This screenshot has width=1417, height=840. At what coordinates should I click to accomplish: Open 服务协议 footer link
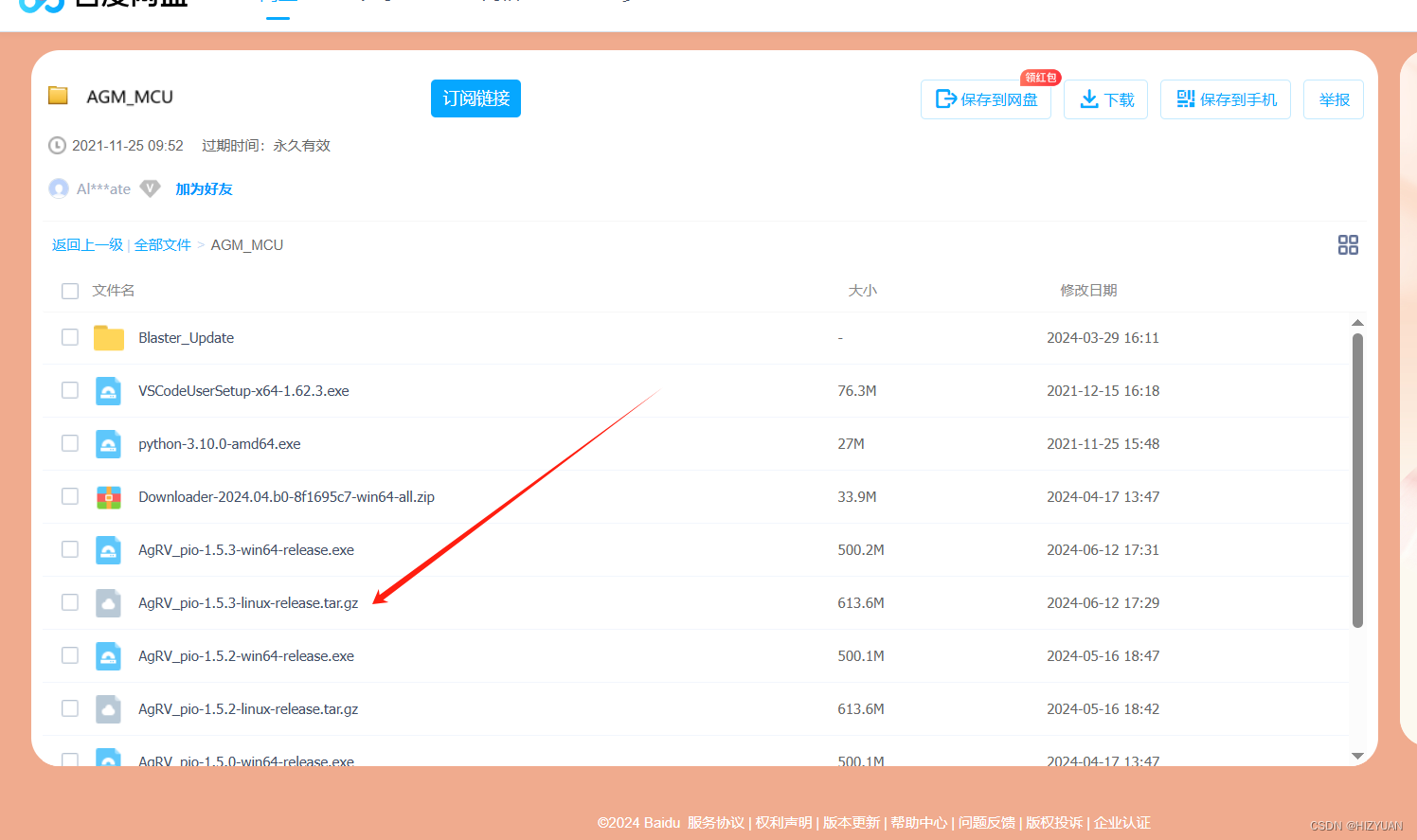click(716, 823)
